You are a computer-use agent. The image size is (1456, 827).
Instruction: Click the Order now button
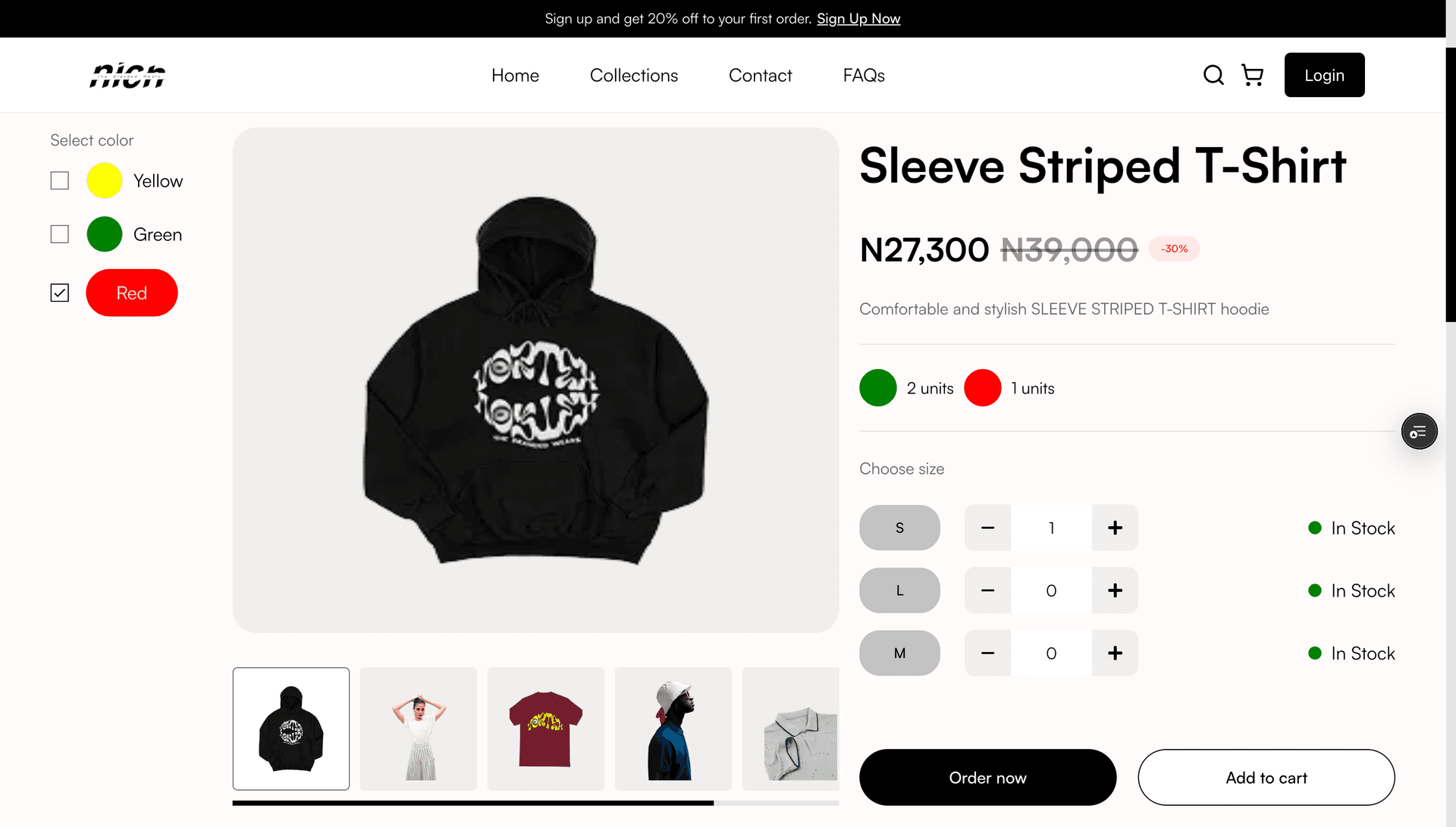click(x=987, y=778)
